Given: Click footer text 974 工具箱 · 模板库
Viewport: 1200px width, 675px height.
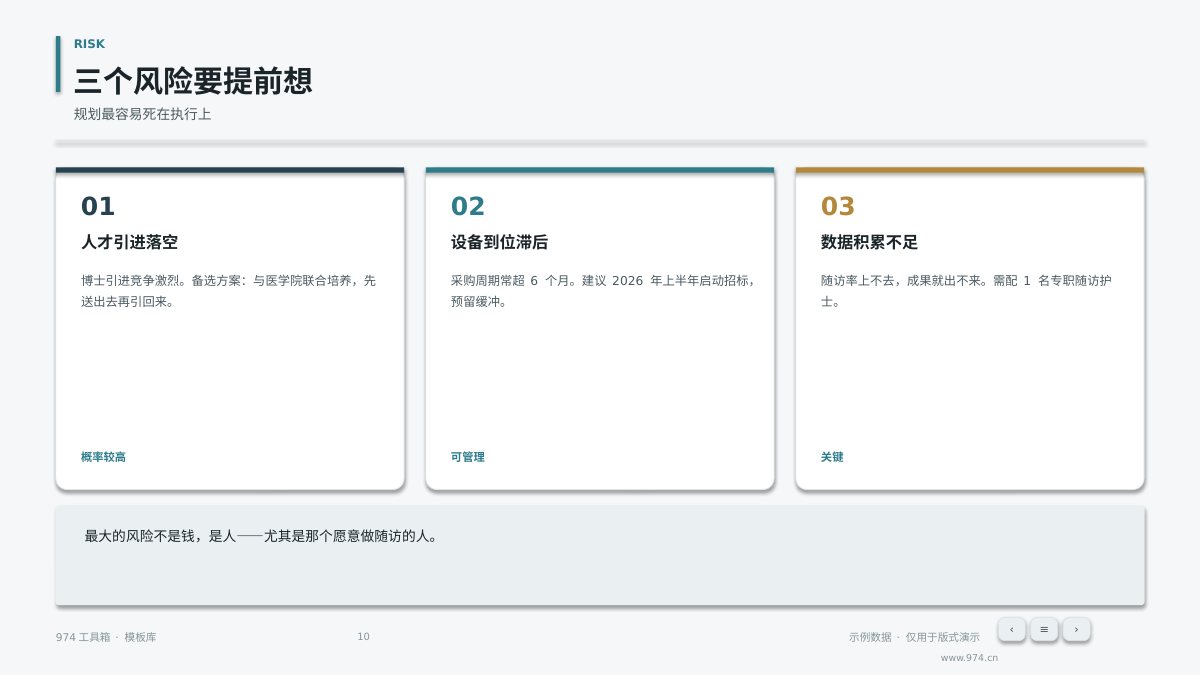Looking at the screenshot, I should coord(106,637).
